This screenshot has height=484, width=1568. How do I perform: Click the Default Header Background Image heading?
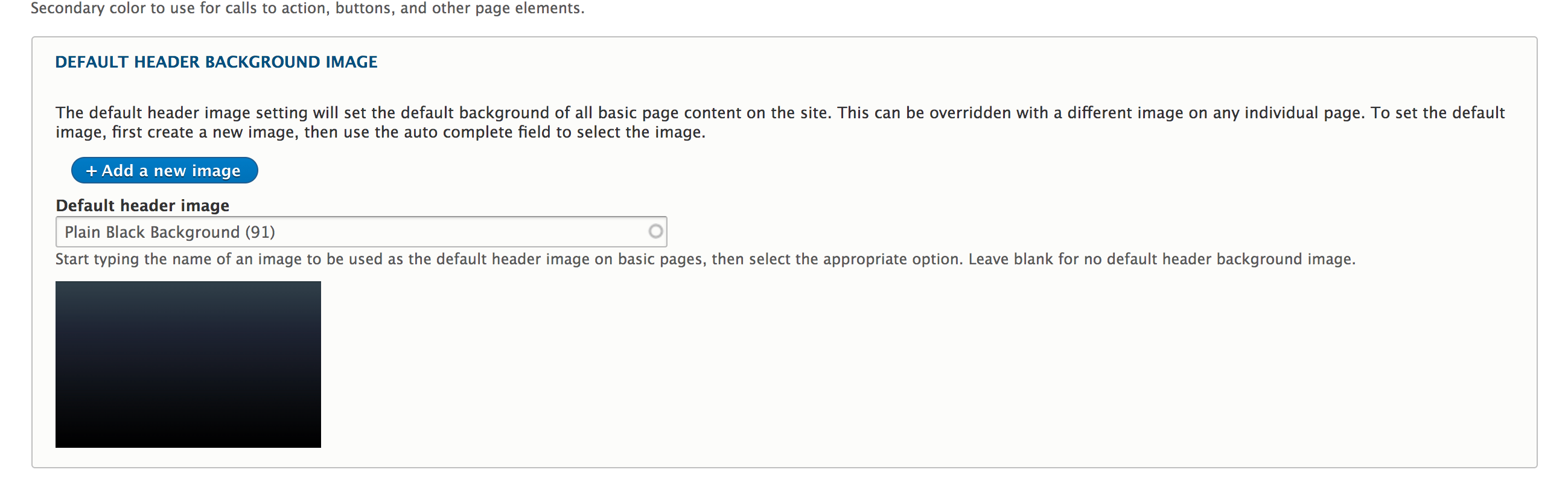(x=216, y=62)
